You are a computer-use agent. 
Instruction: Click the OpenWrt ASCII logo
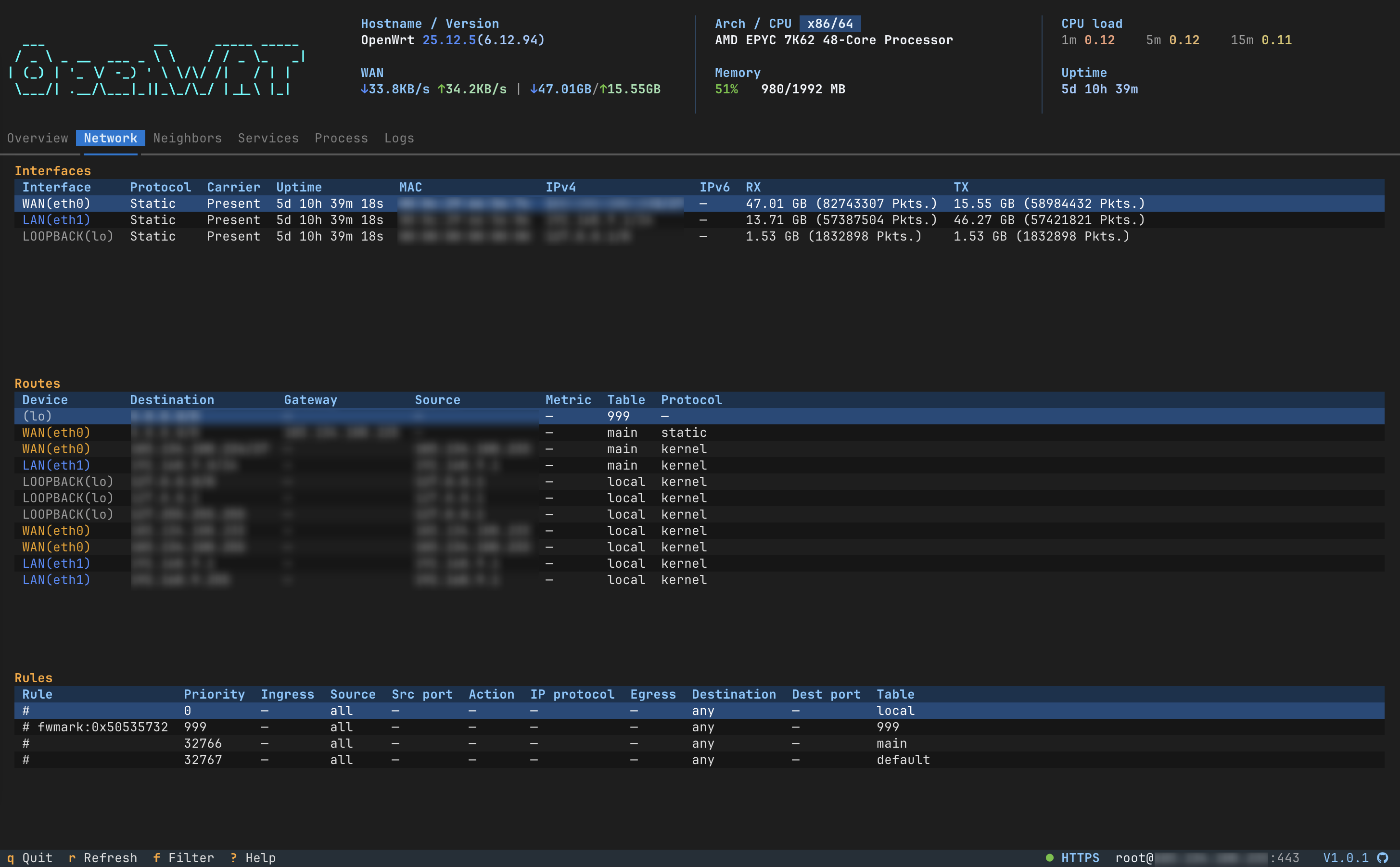pyautogui.click(x=157, y=69)
